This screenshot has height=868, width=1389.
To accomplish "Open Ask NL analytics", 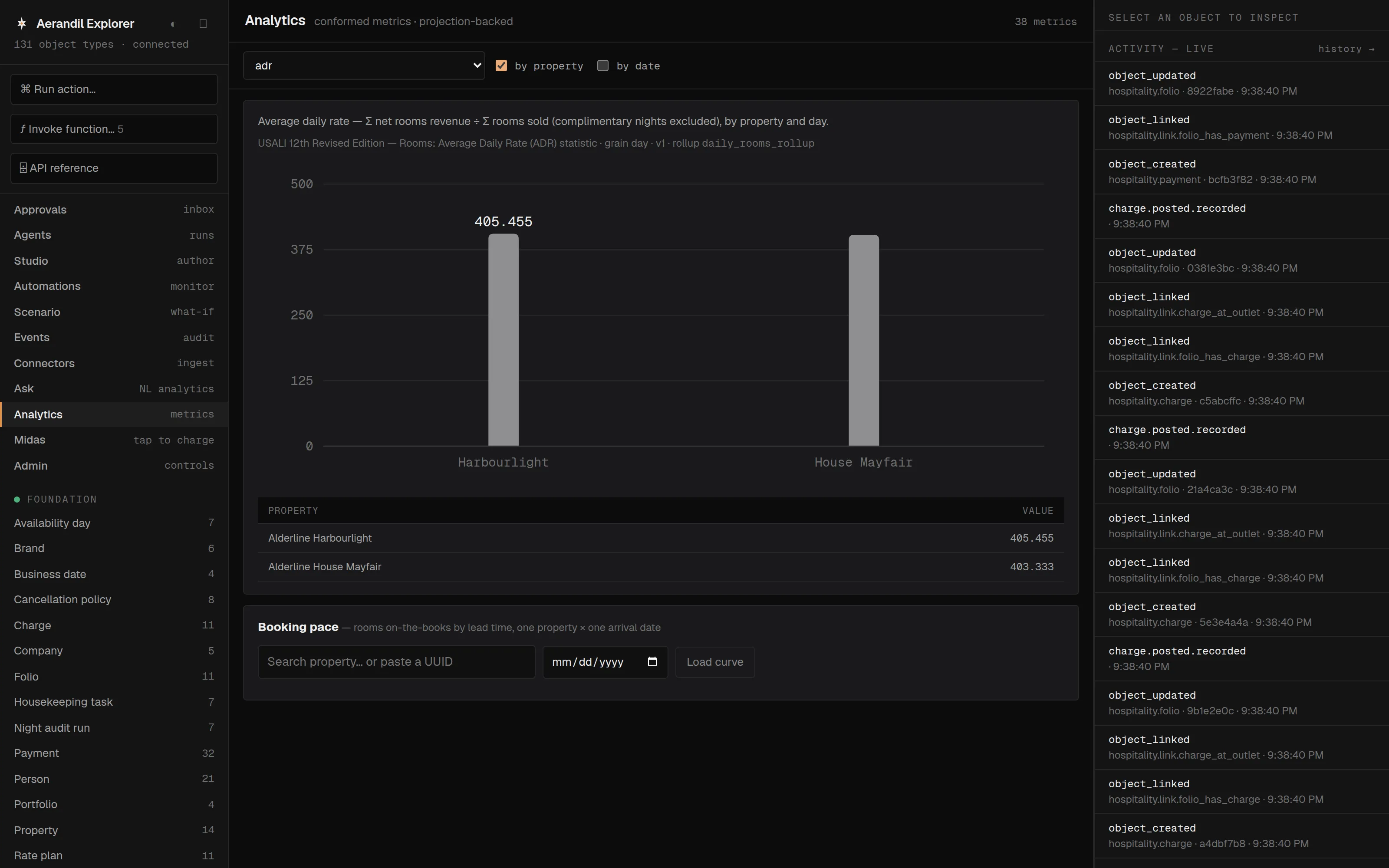I will [114, 389].
